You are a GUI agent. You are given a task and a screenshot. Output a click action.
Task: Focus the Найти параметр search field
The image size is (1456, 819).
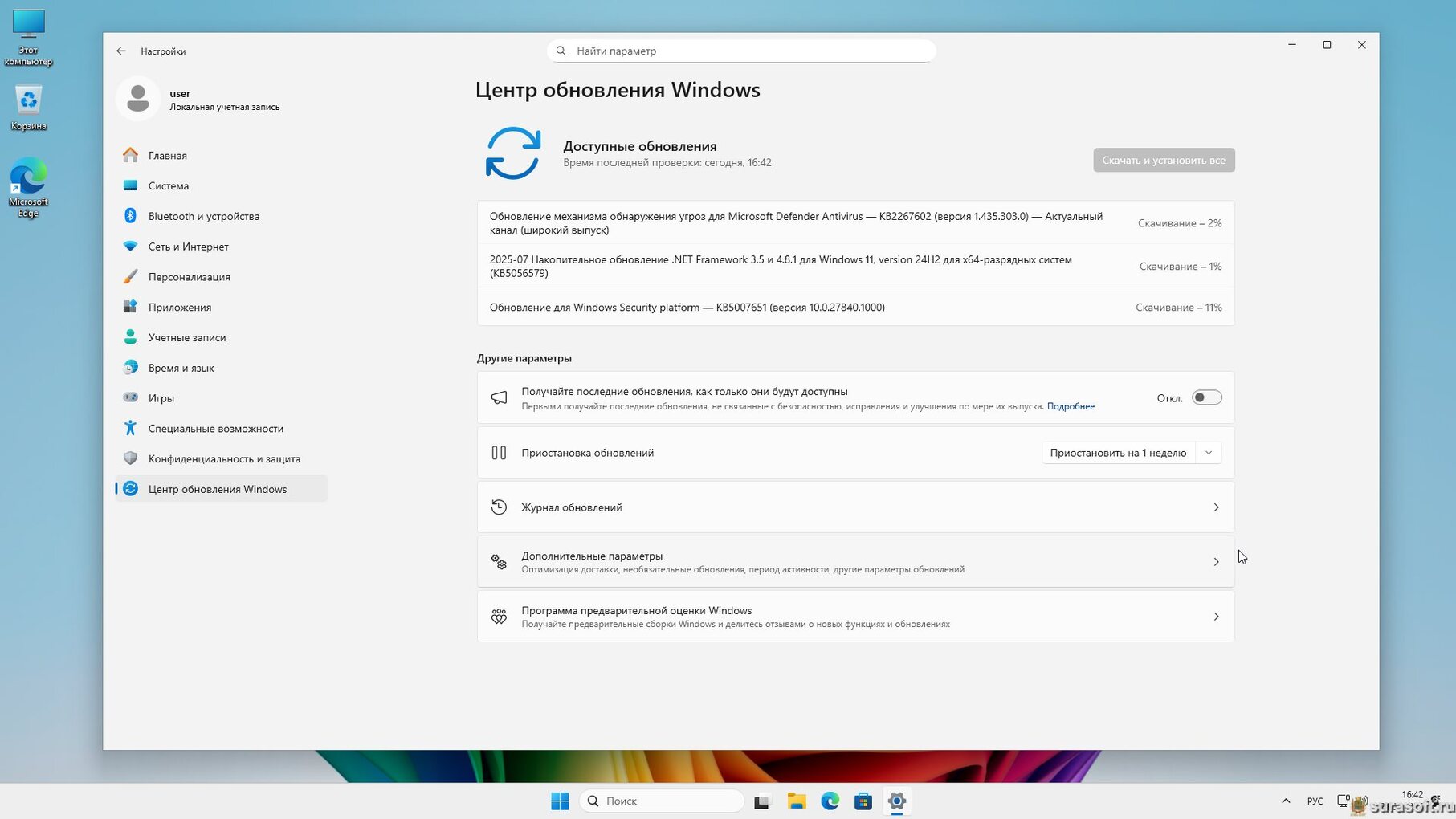click(741, 51)
